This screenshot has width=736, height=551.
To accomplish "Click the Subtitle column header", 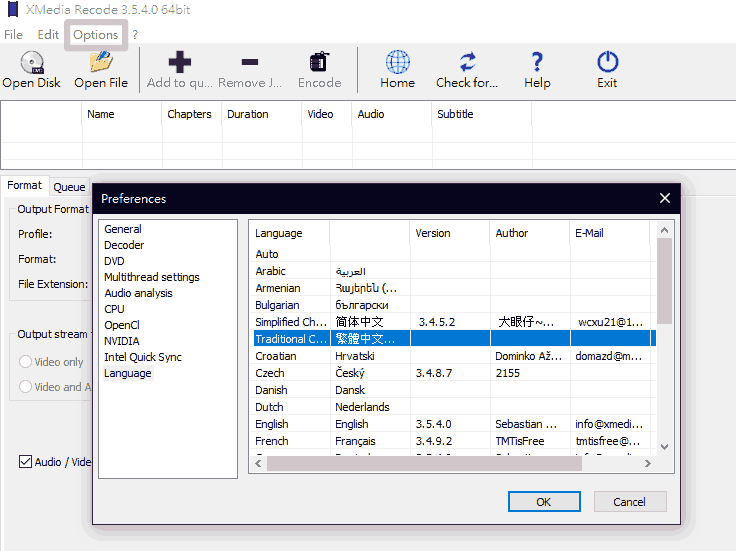I will [482, 114].
